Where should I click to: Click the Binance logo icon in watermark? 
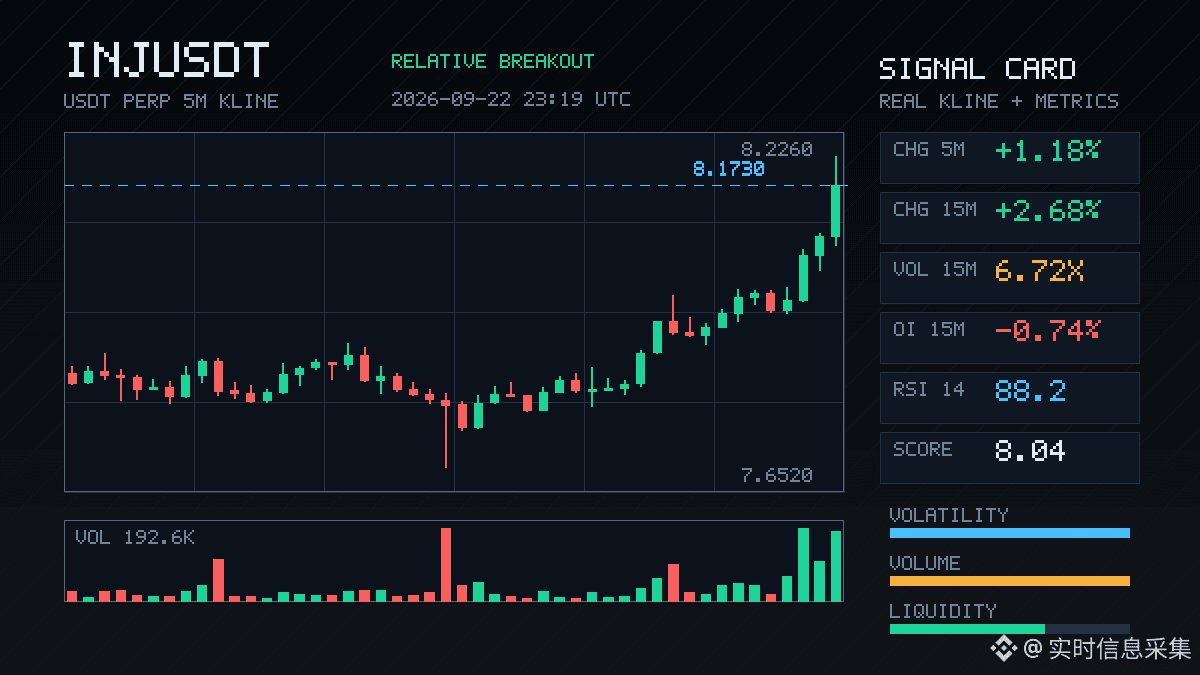(x=1003, y=649)
